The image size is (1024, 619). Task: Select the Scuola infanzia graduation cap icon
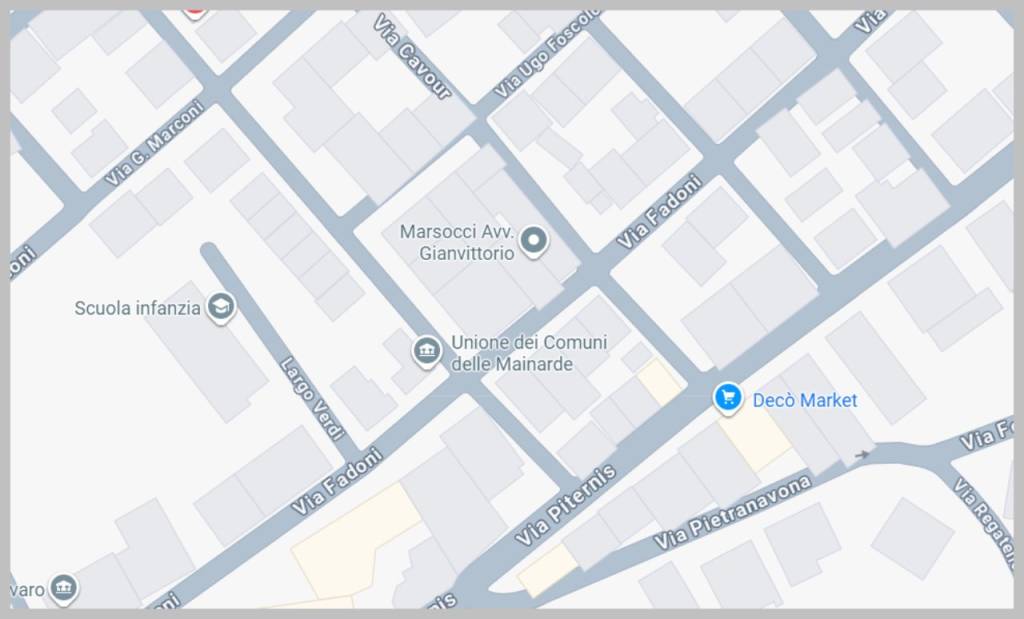(x=221, y=307)
